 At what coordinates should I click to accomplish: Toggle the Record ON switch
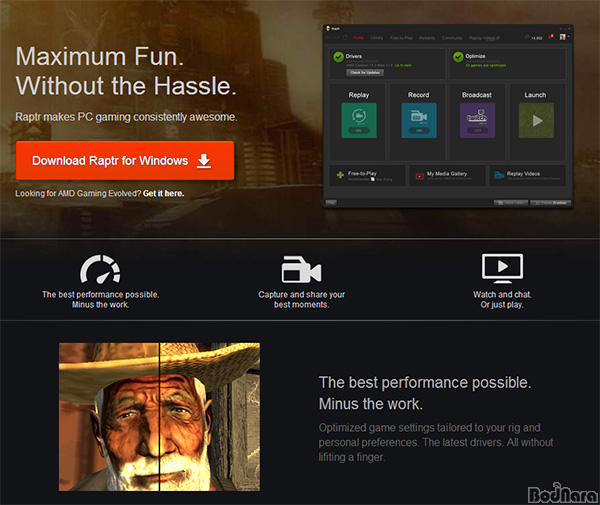tap(419, 131)
